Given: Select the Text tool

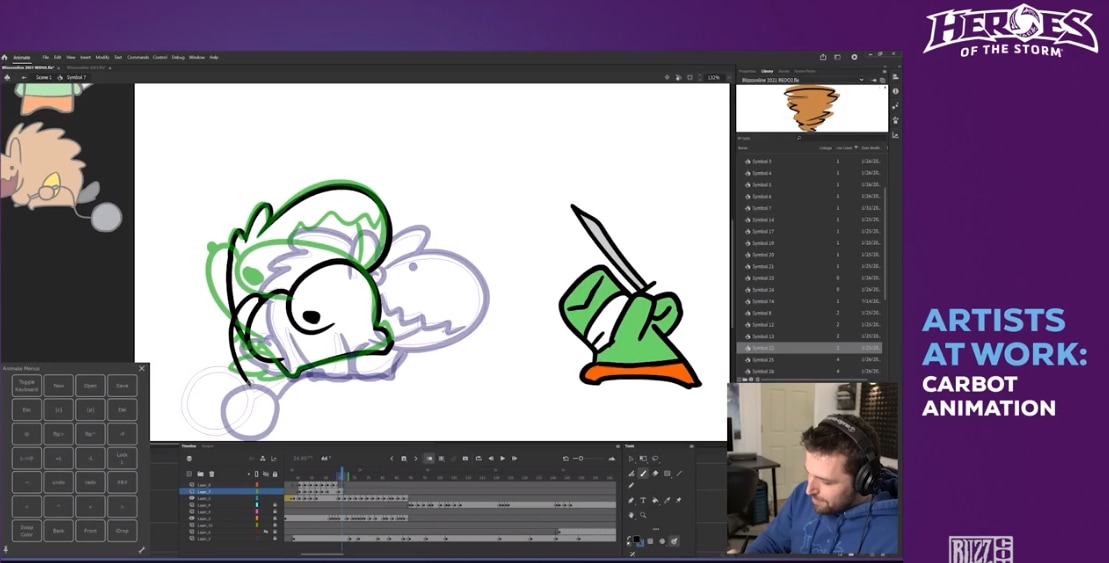Looking at the screenshot, I should [643, 500].
